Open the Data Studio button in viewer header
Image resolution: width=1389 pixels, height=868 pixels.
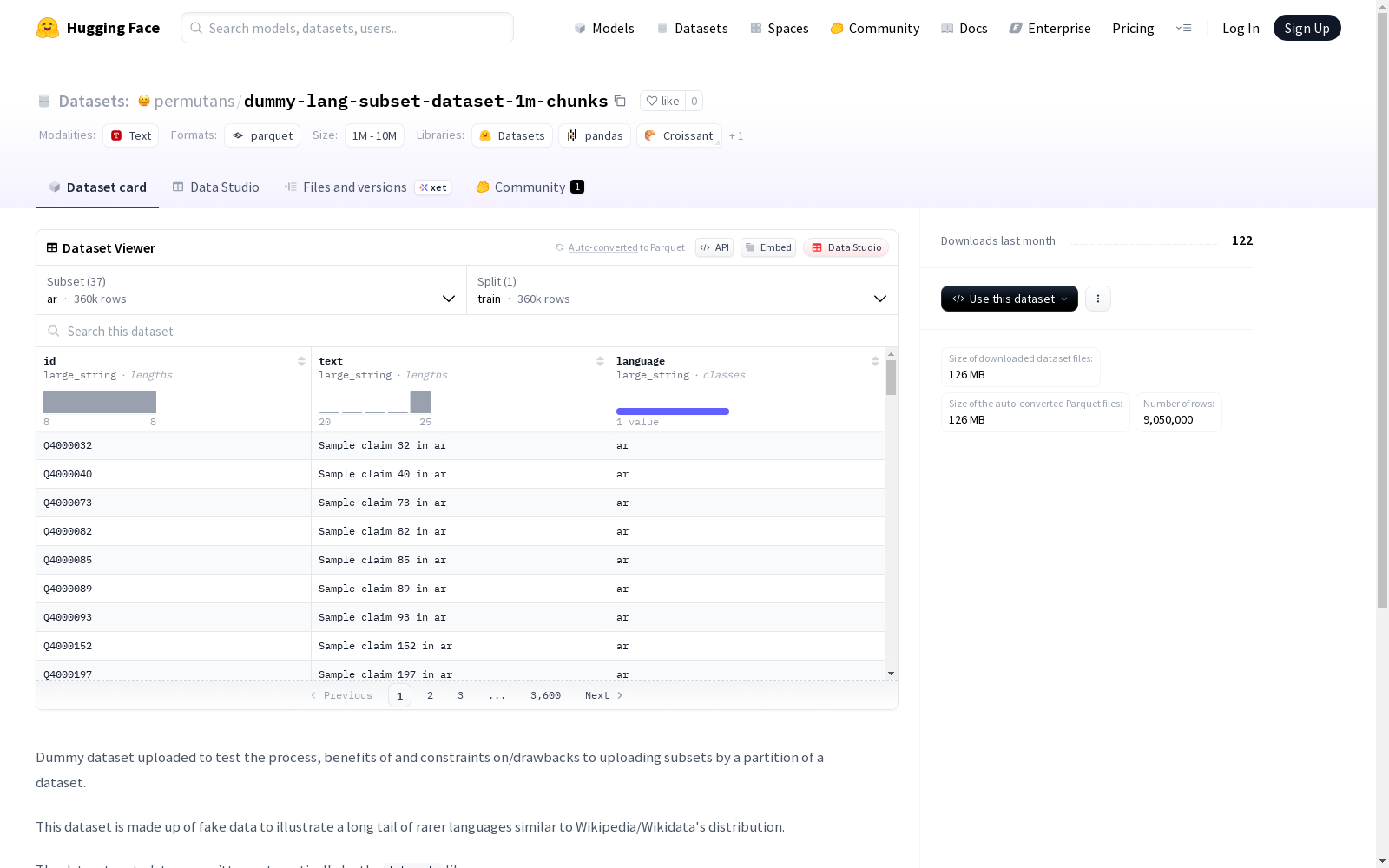846,247
